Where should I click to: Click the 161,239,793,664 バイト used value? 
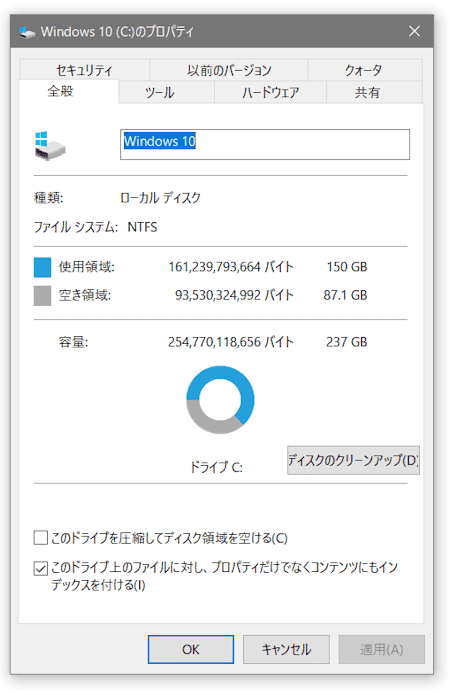pyautogui.click(x=231, y=267)
